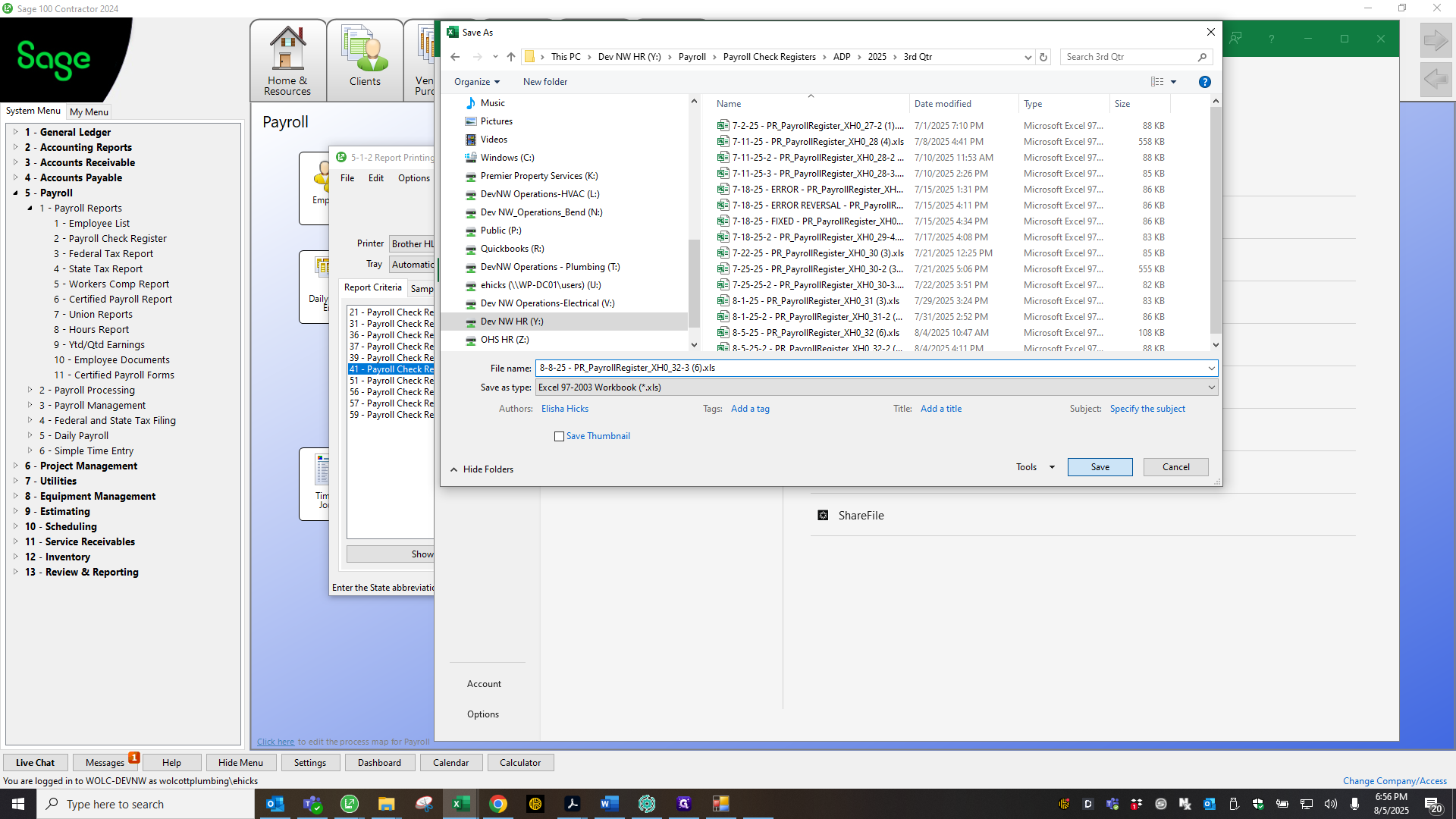The height and width of the screenshot is (819, 1456).
Task: Collapse folders with Hide Folders
Action: tap(482, 469)
